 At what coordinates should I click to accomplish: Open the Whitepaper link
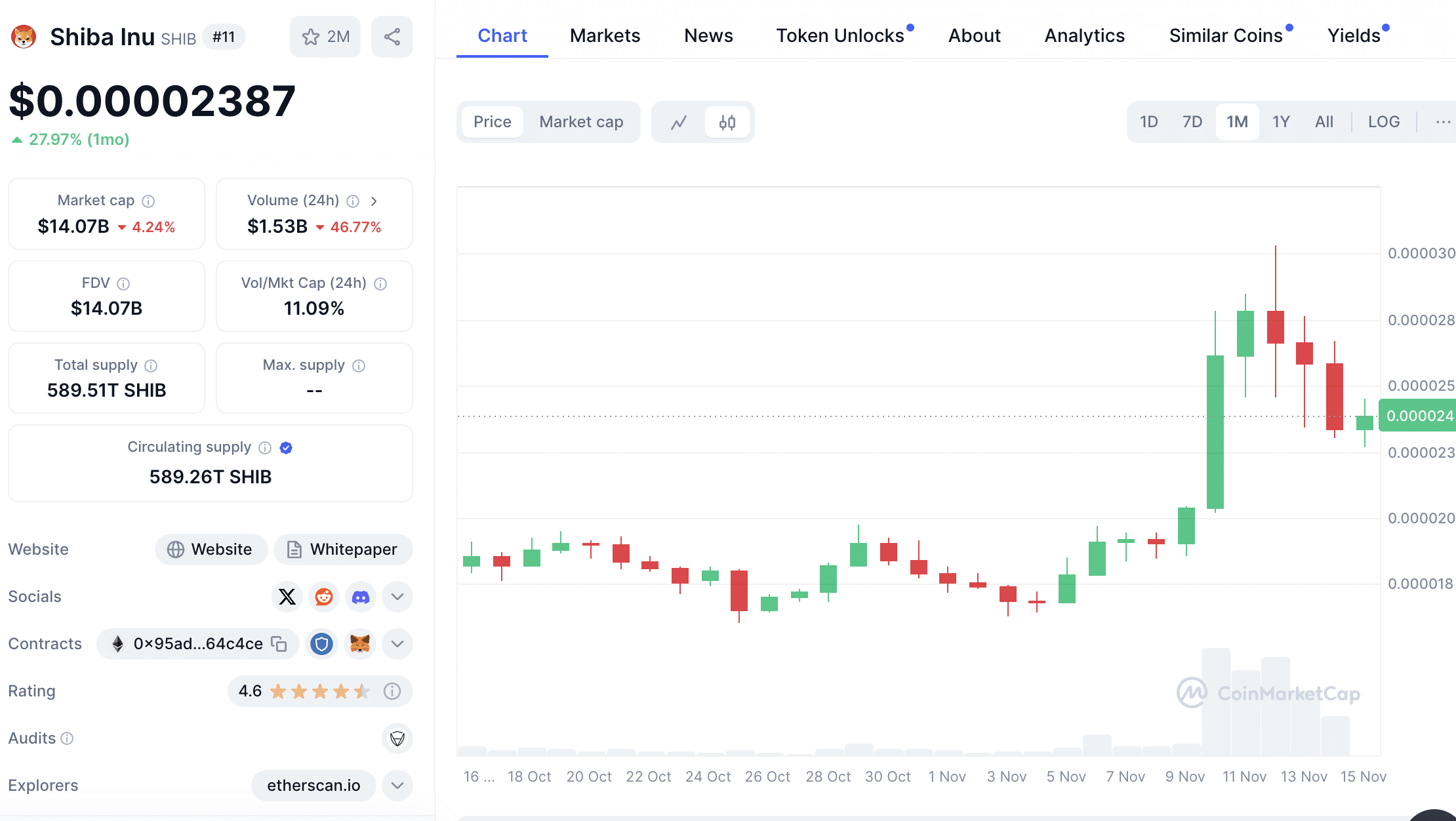coord(343,550)
